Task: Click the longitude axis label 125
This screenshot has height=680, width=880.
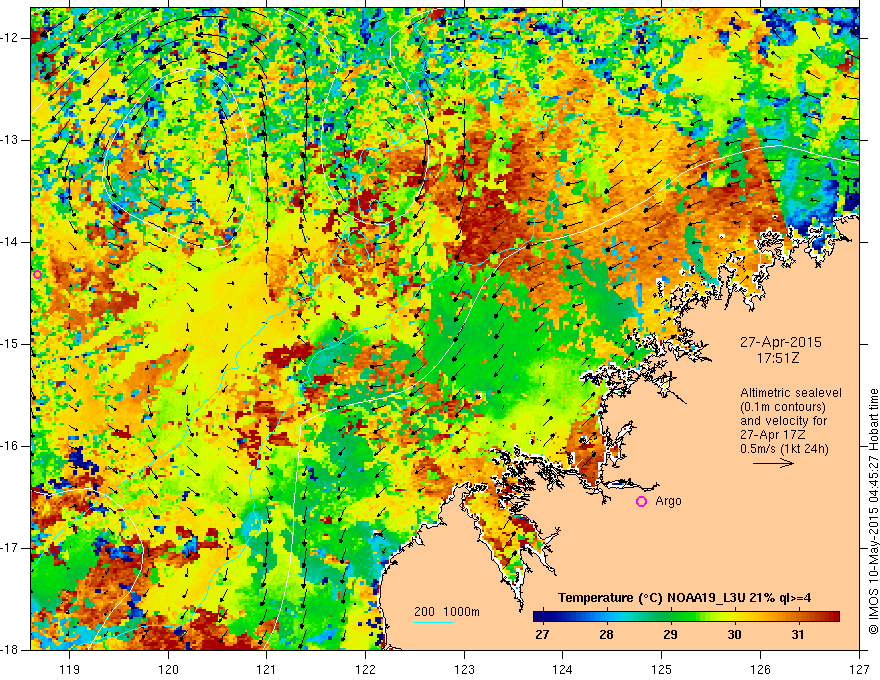Action: [662, 669]
